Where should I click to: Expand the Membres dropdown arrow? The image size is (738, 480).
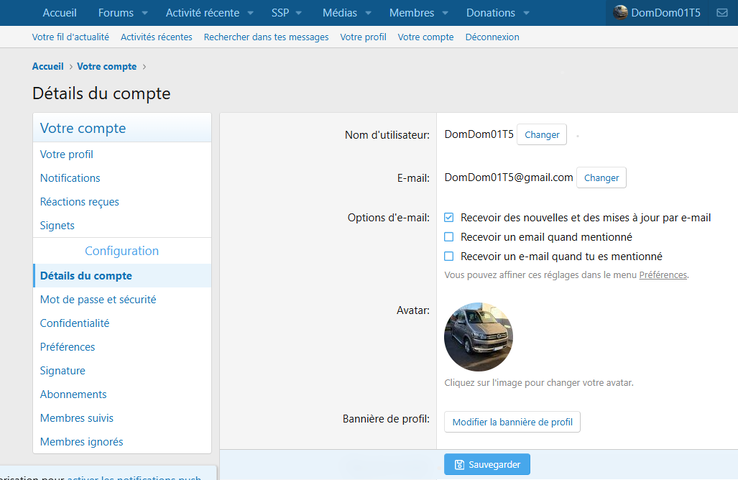446,13
